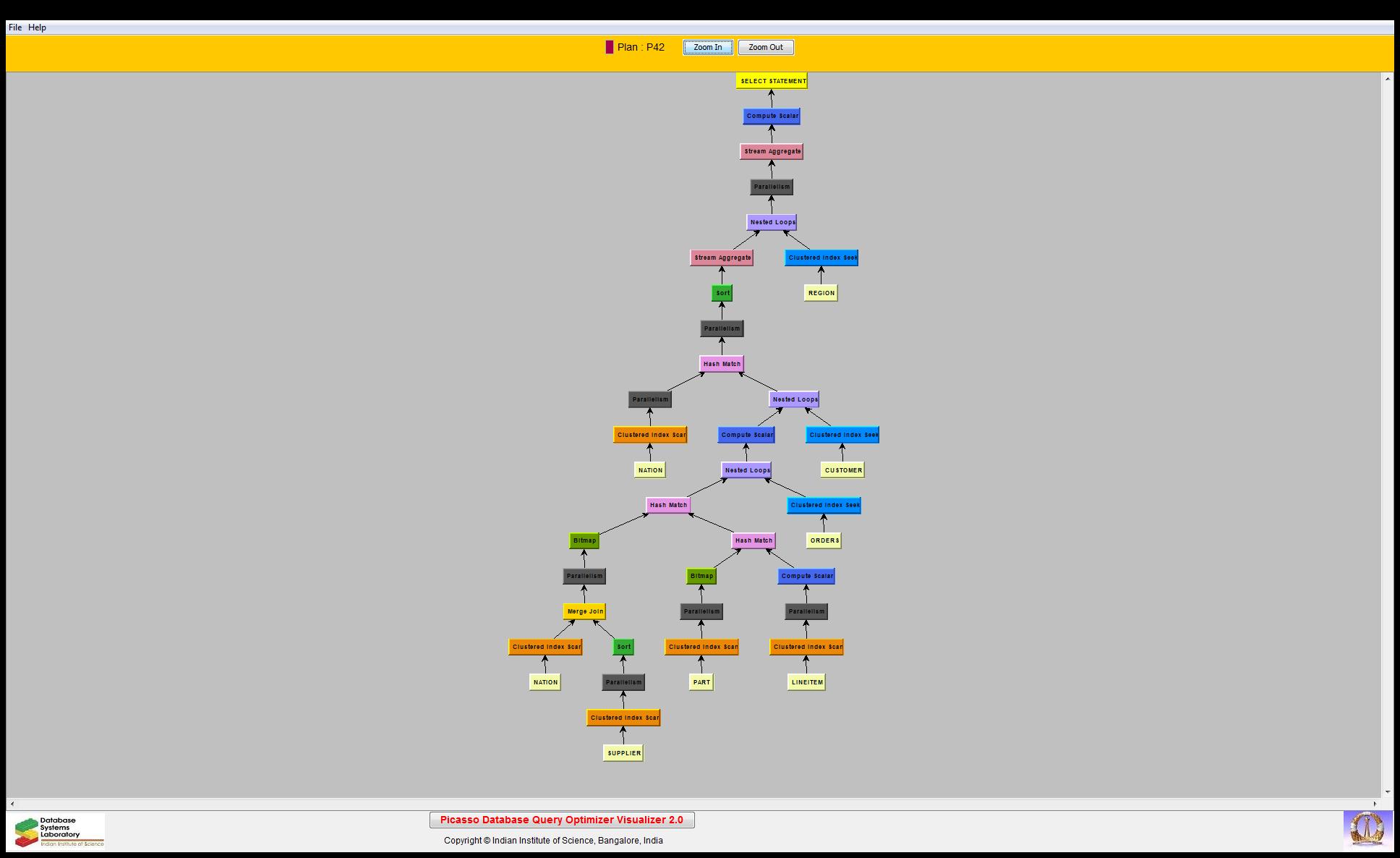The width and height of the screenshot is (1400, 858).
Task: Click the vertical scrollbar down arrow
Action: [1387, 792]
